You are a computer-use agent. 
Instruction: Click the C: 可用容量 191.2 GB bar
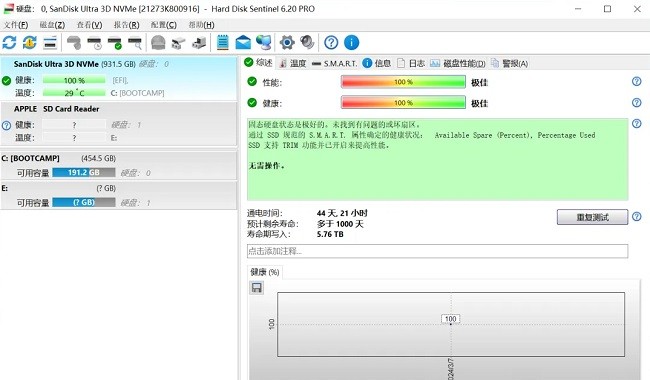pos(84,172)
